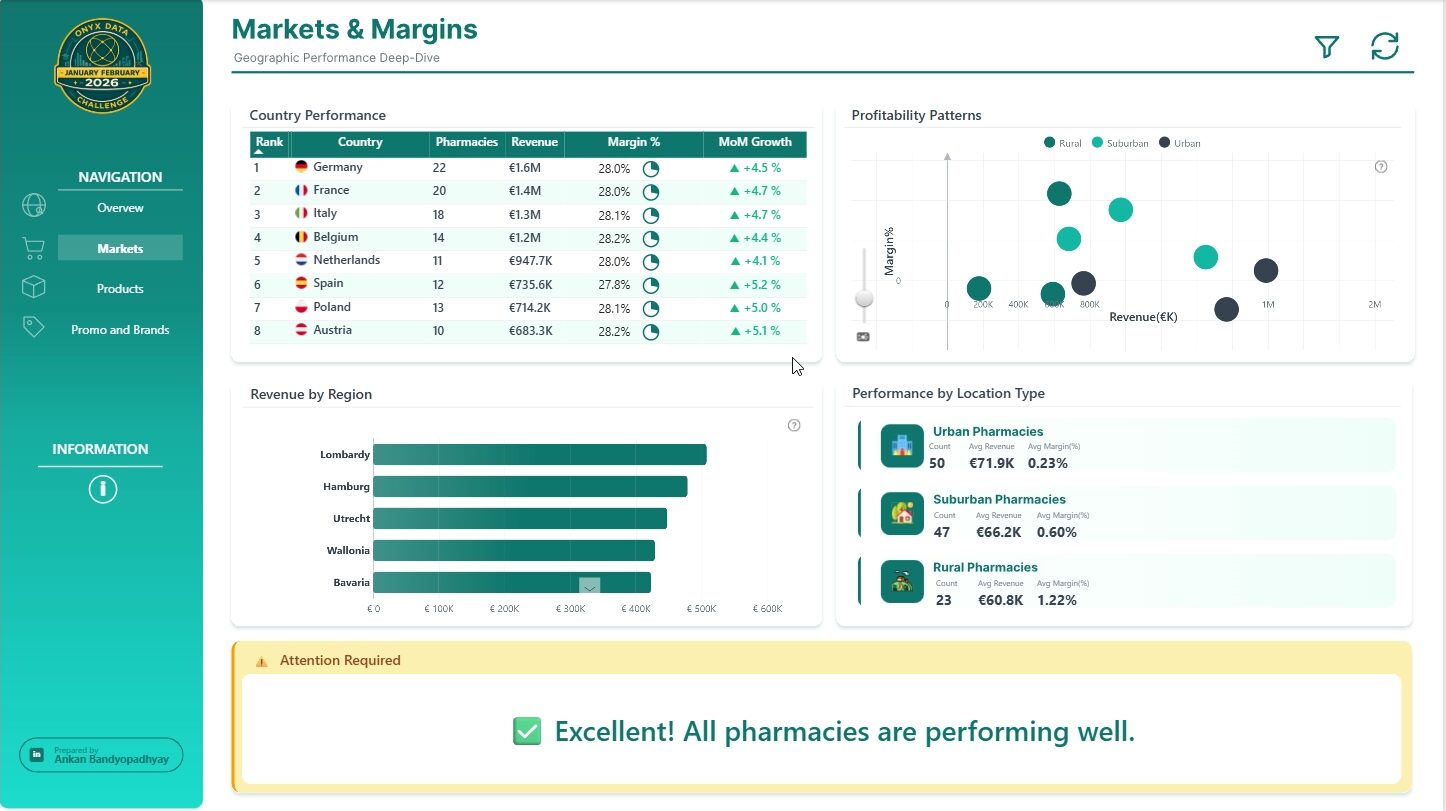Open the filter funnel icon

pos(1326,47)
